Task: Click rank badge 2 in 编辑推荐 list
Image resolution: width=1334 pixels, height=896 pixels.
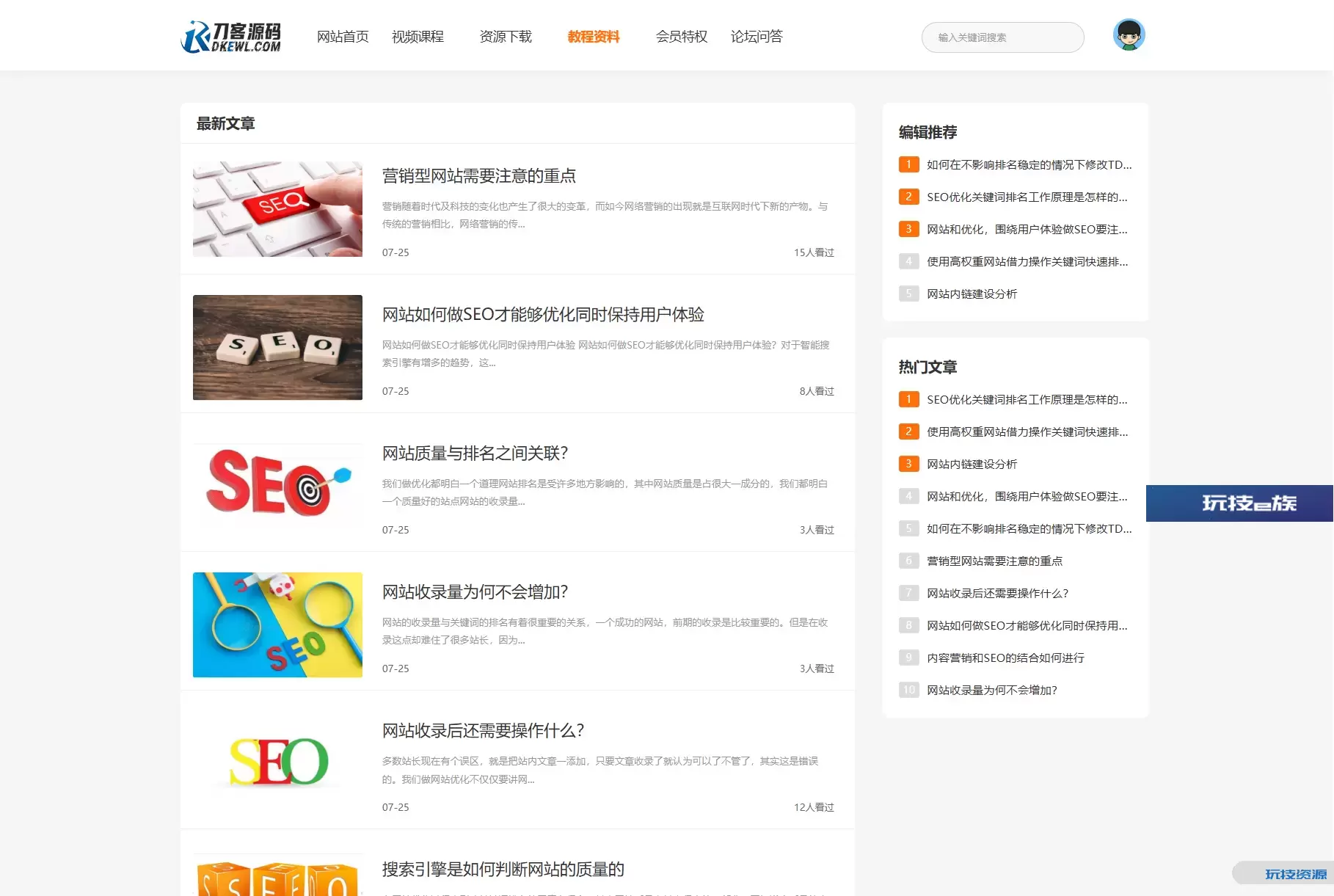Action: [x=908, y=197]
